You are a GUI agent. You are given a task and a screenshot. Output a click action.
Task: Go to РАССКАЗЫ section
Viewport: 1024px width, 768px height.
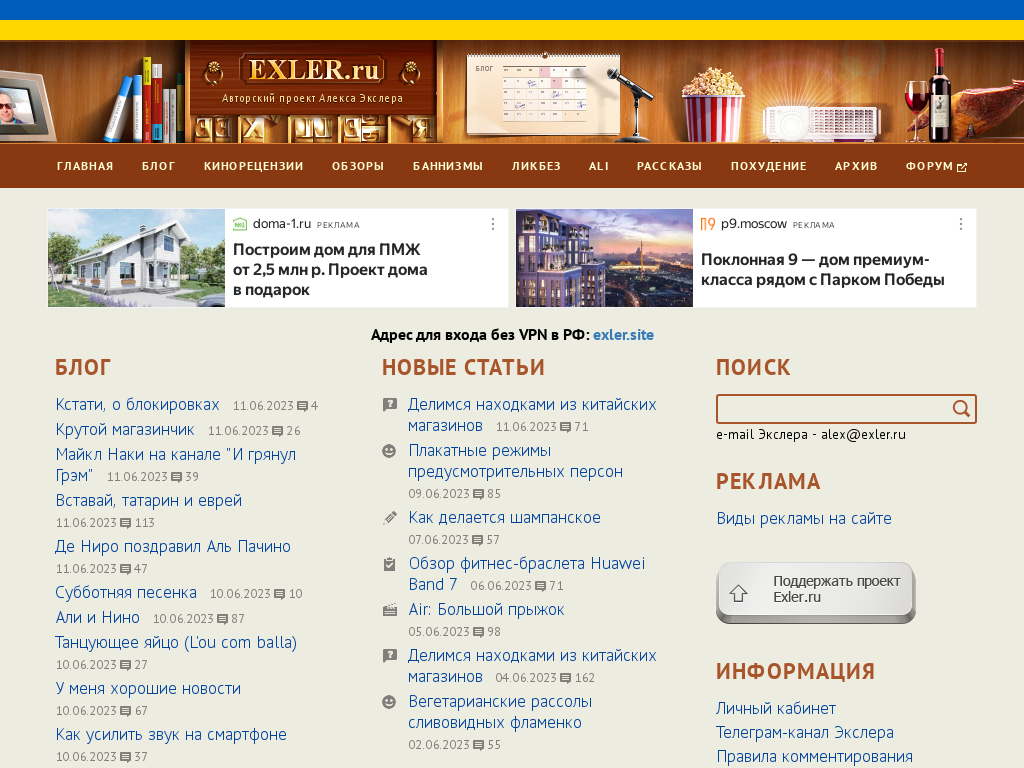pos(669,167)
